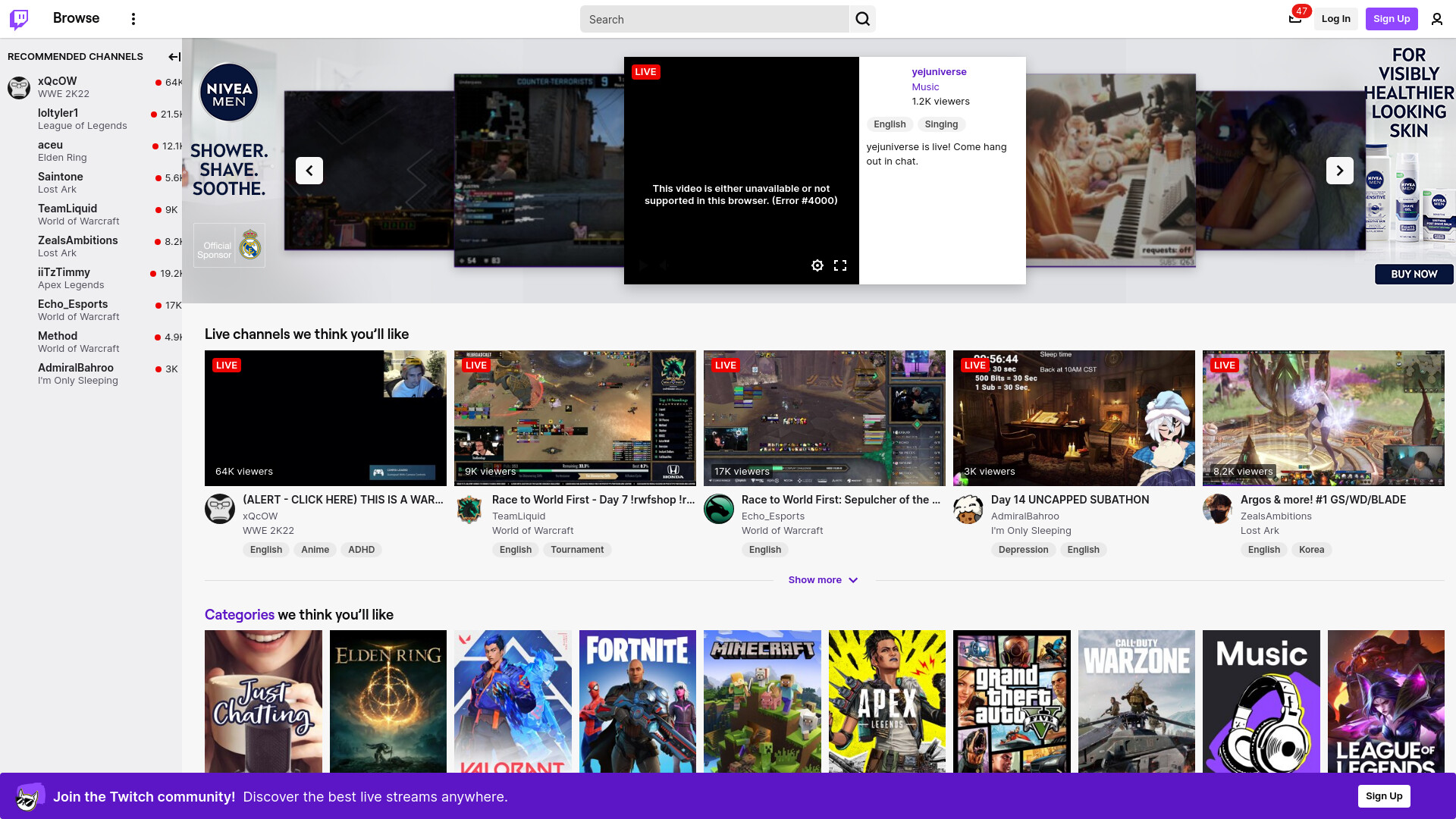
Task: Click the Log In button
Action: pos(1336,19)
